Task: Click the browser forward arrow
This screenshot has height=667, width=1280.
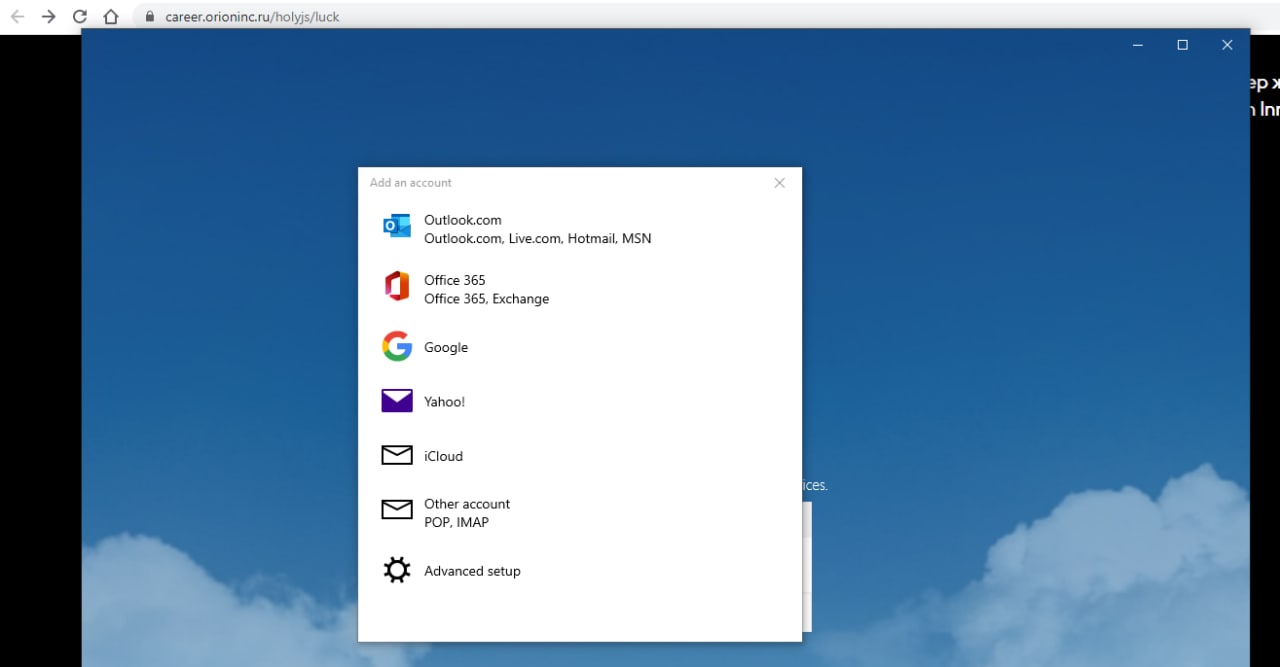Action: 48,16
